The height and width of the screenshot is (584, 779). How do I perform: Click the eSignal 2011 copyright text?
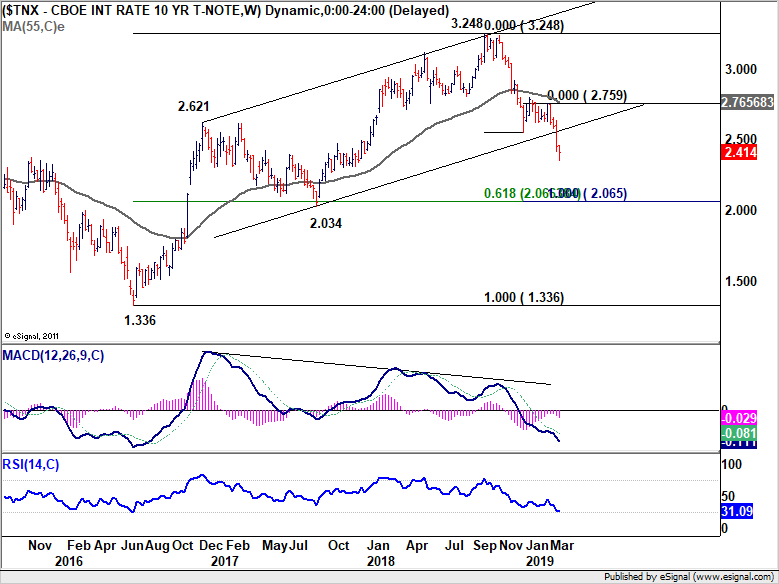click(x=31, y=336)
